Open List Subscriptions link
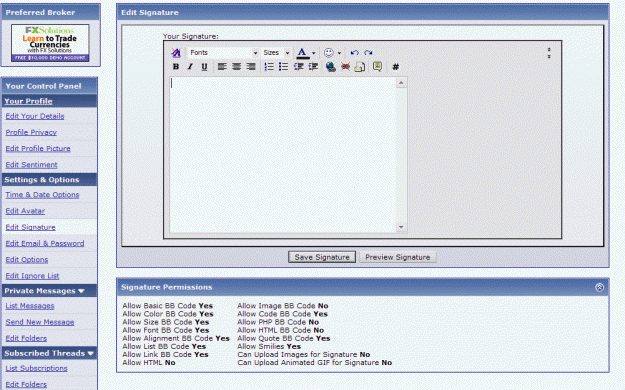 (36, 368)
